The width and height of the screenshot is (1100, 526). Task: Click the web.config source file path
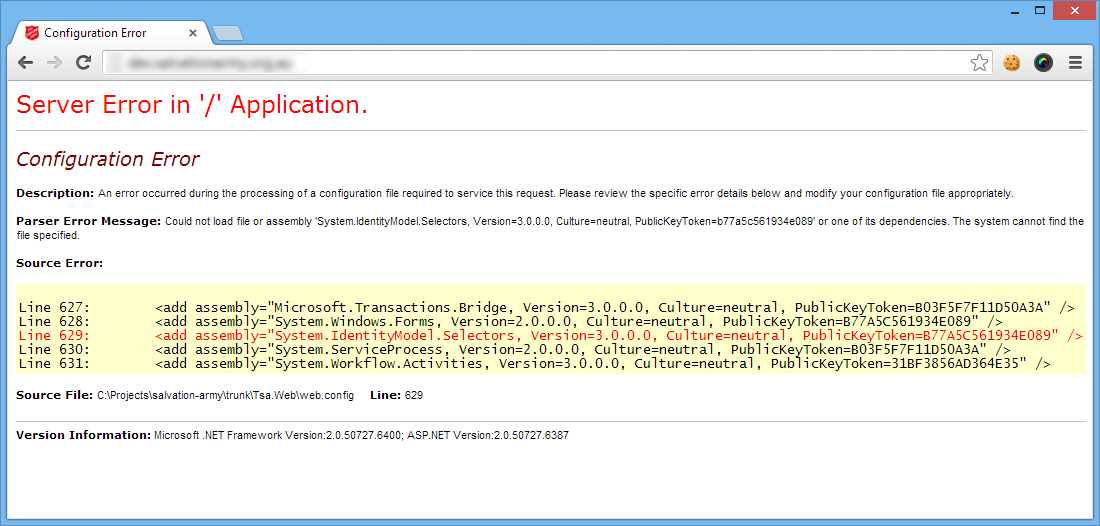(x=225, y=396)
